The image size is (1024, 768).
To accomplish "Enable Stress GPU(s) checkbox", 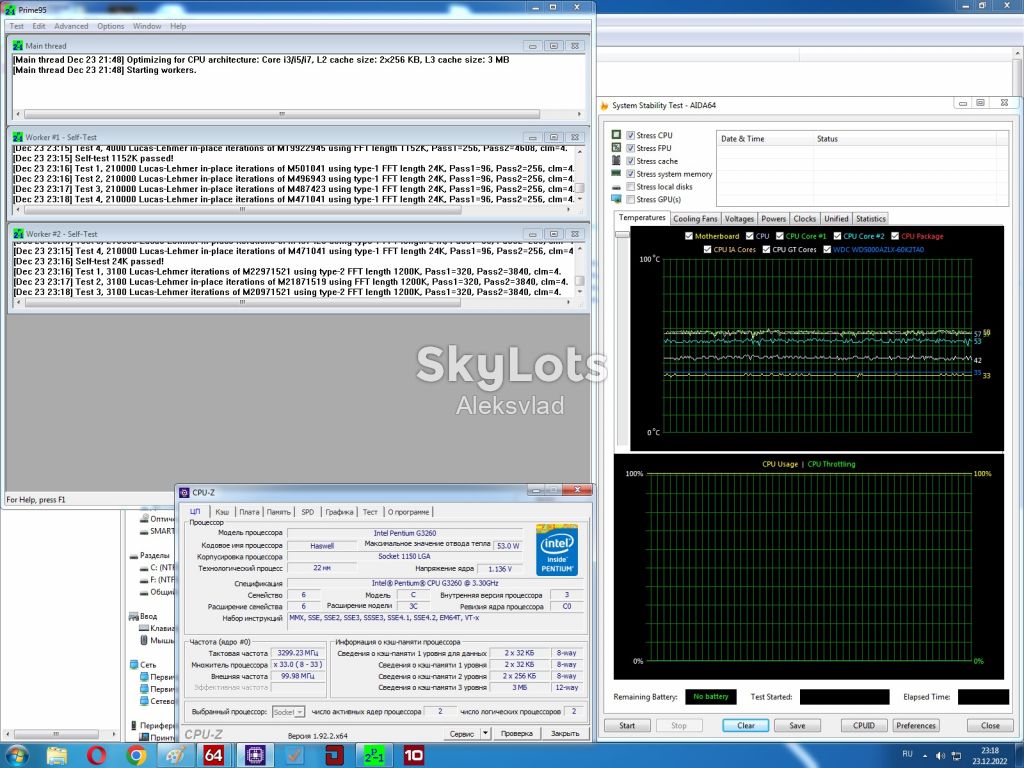I will point(631,199).
